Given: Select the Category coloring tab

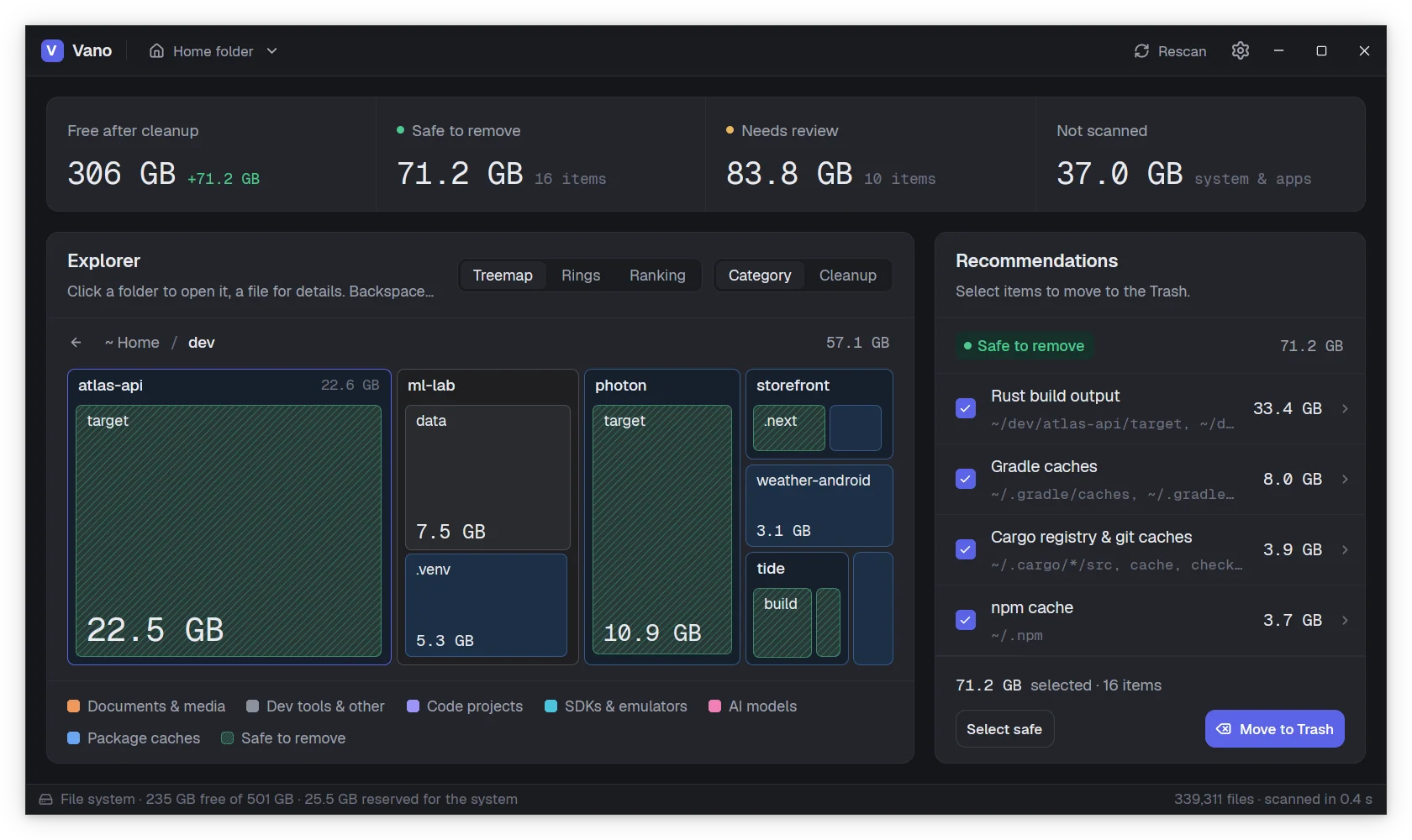Looking at the screenshot, I should point(760,276).
